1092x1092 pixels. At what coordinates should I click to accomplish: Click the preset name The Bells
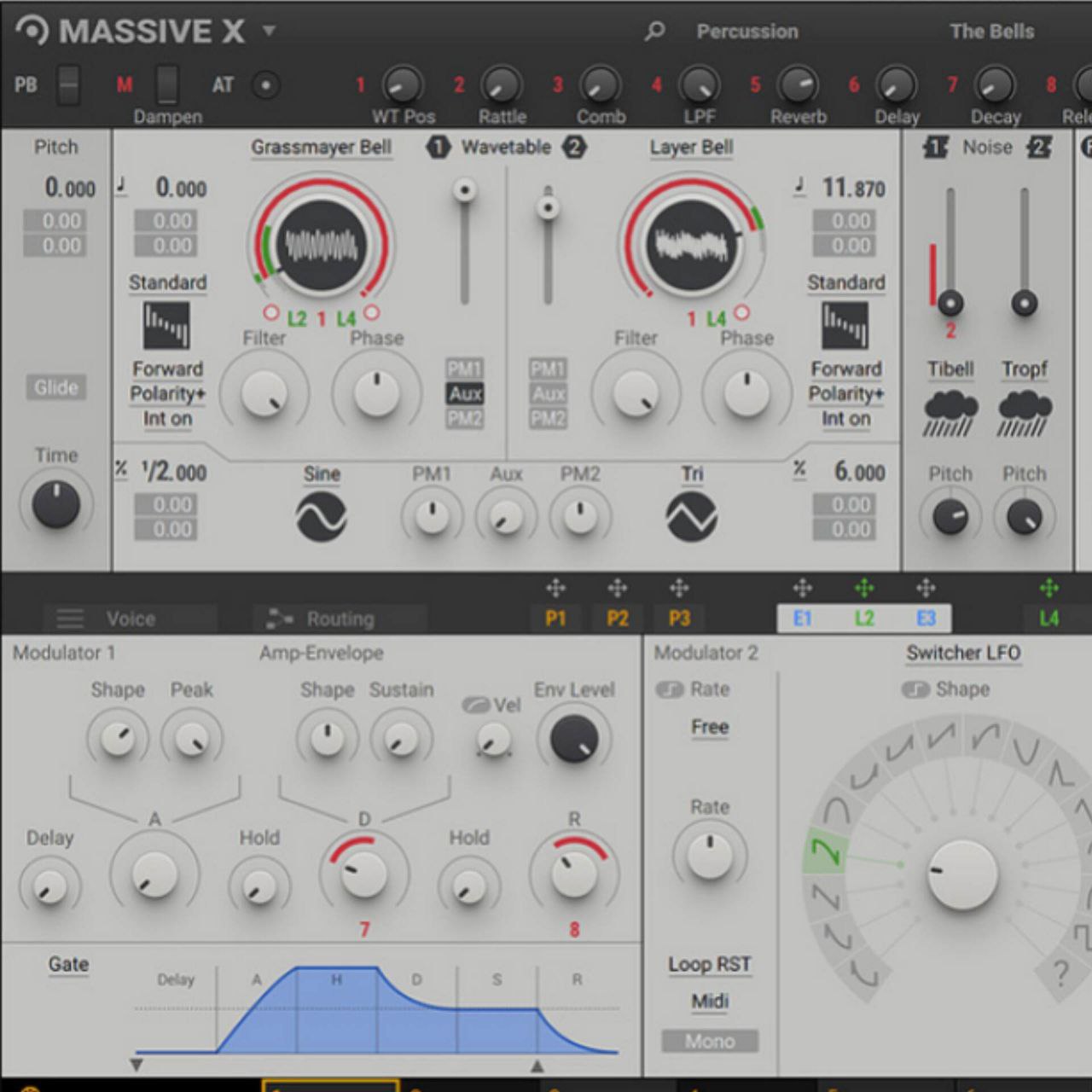(x=992, y=32)
